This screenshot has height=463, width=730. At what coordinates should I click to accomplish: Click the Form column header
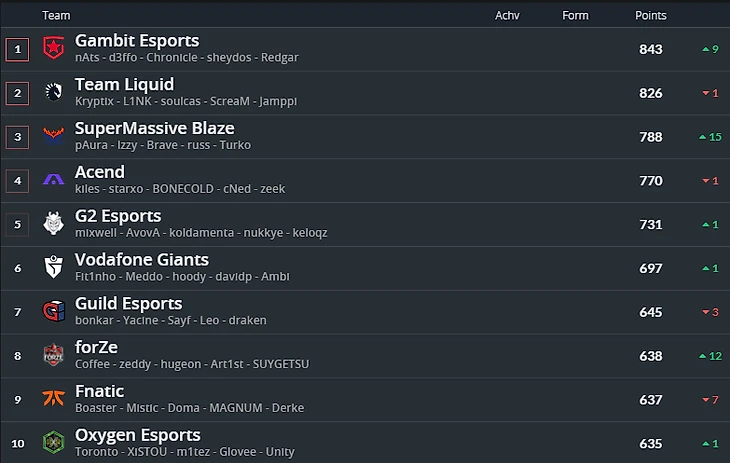[575, 16]
